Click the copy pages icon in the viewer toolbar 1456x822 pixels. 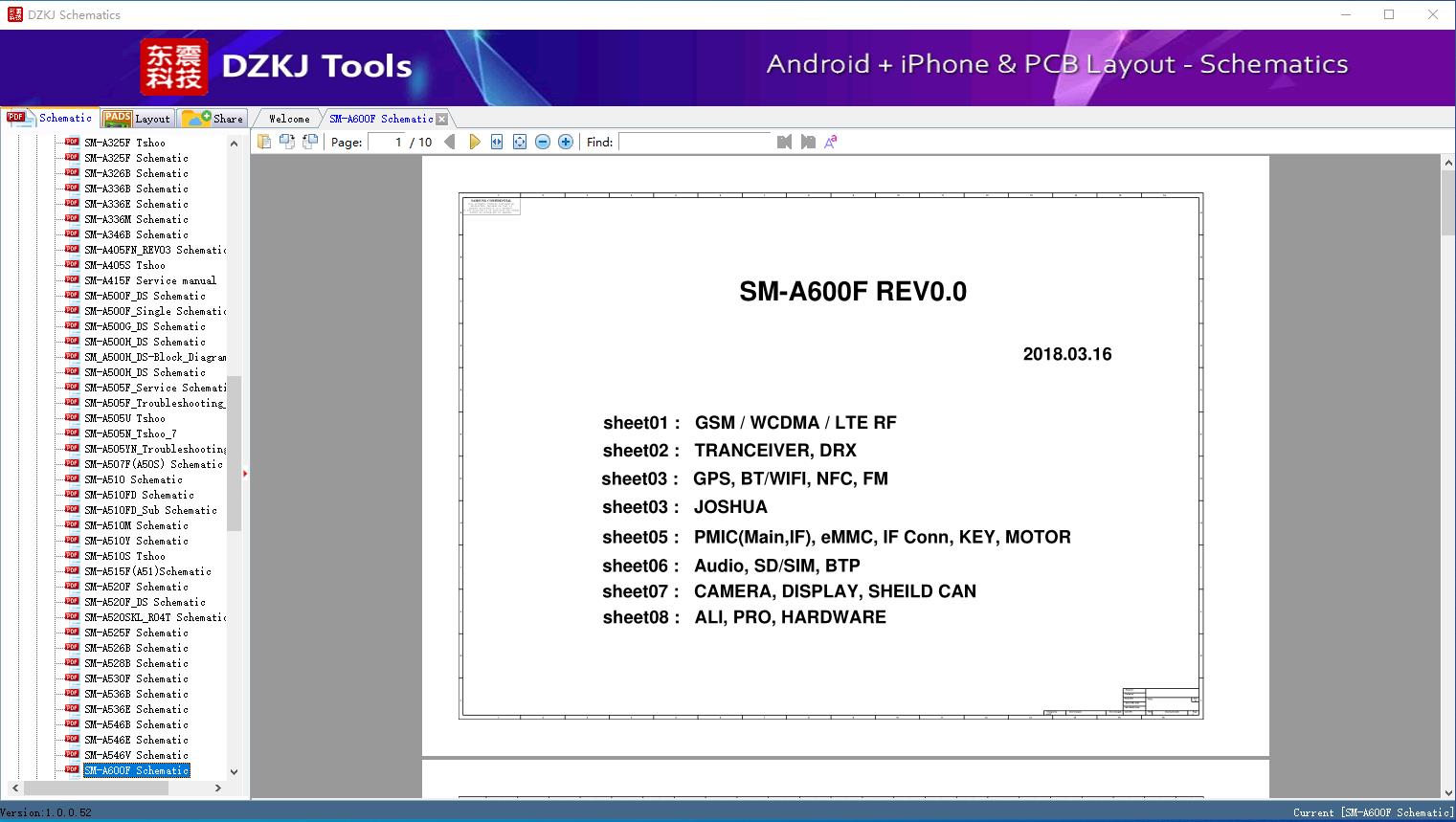pyautogui.click(x=263, y=142)
